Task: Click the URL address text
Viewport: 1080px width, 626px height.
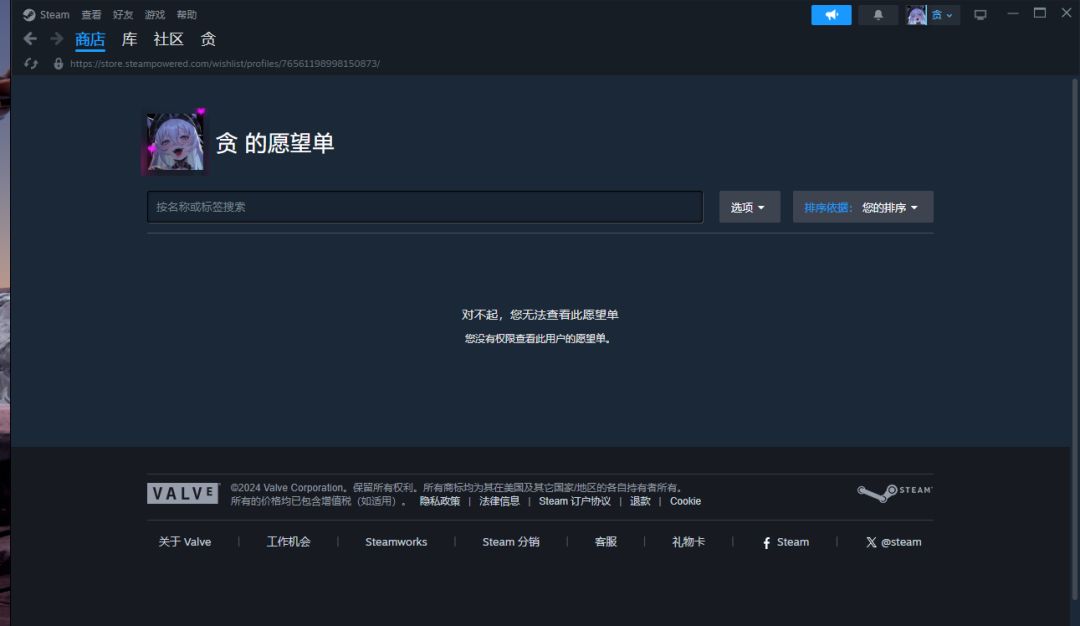Action: (x=225, y=63)
